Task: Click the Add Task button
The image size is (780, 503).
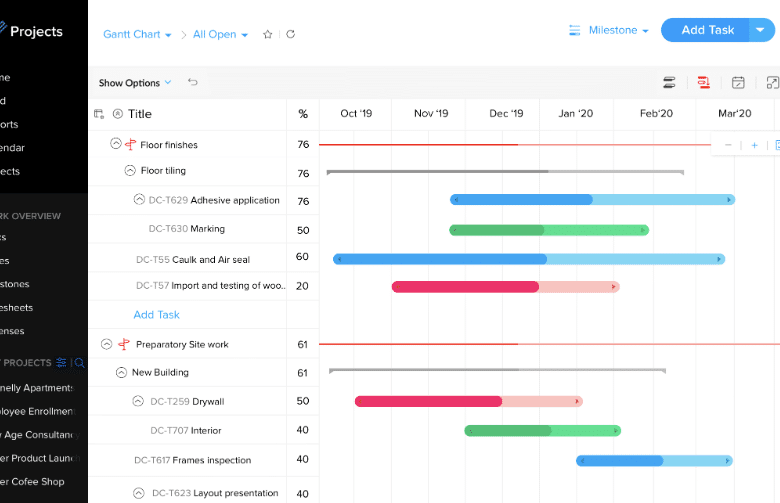Action: (x=707, y=30)
